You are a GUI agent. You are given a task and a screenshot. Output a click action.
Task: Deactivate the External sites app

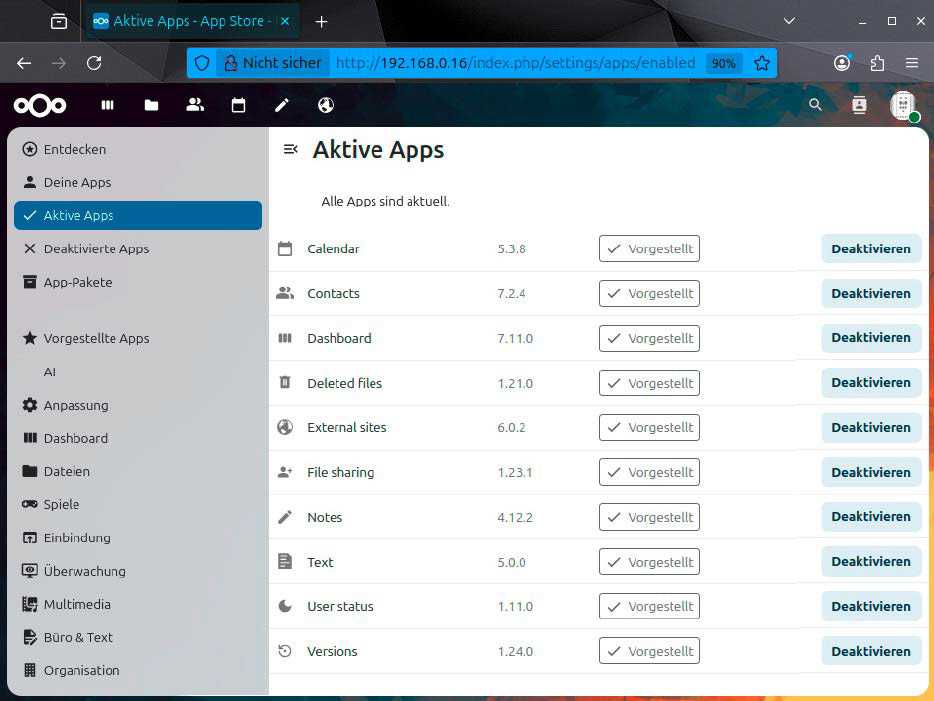click(871, 428)
